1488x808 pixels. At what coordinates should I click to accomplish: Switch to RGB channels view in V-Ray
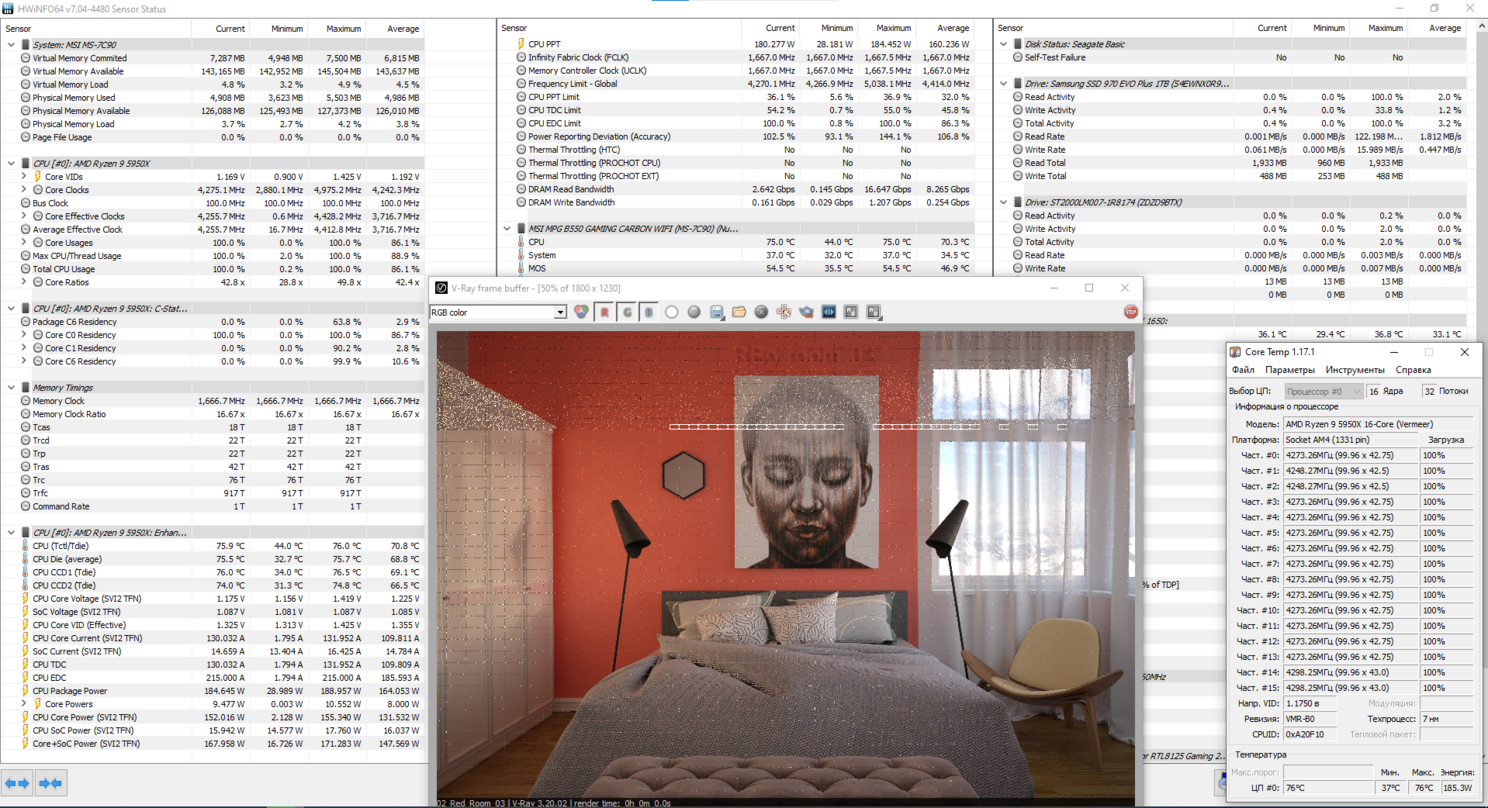(582, 312)
